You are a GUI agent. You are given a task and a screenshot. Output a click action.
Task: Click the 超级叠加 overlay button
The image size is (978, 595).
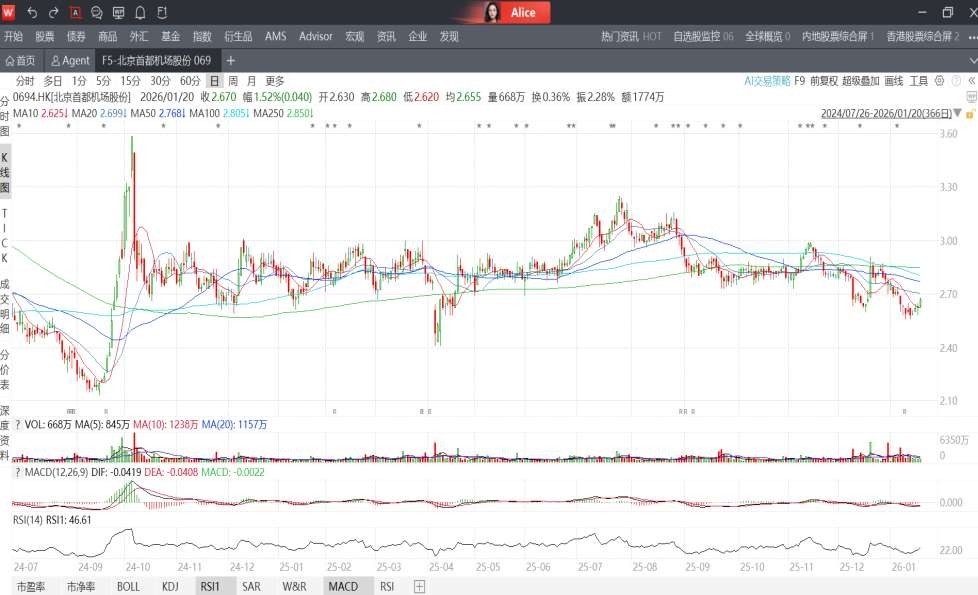[860, 81]
